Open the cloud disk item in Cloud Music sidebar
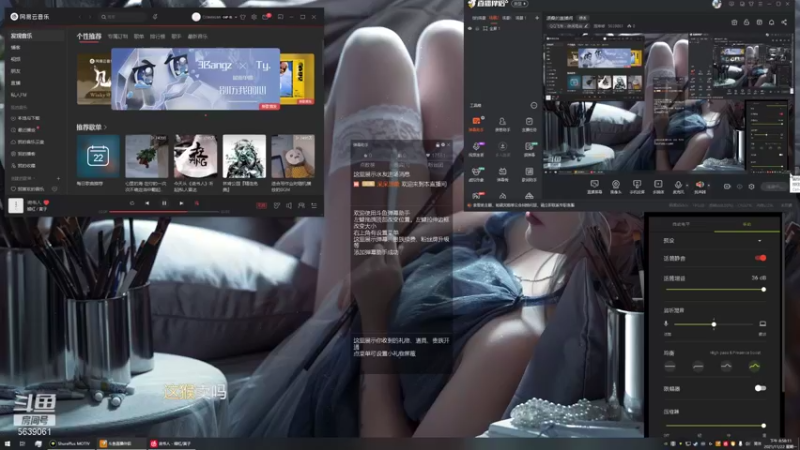Screen dimensions: 800x450 point(29,142)
